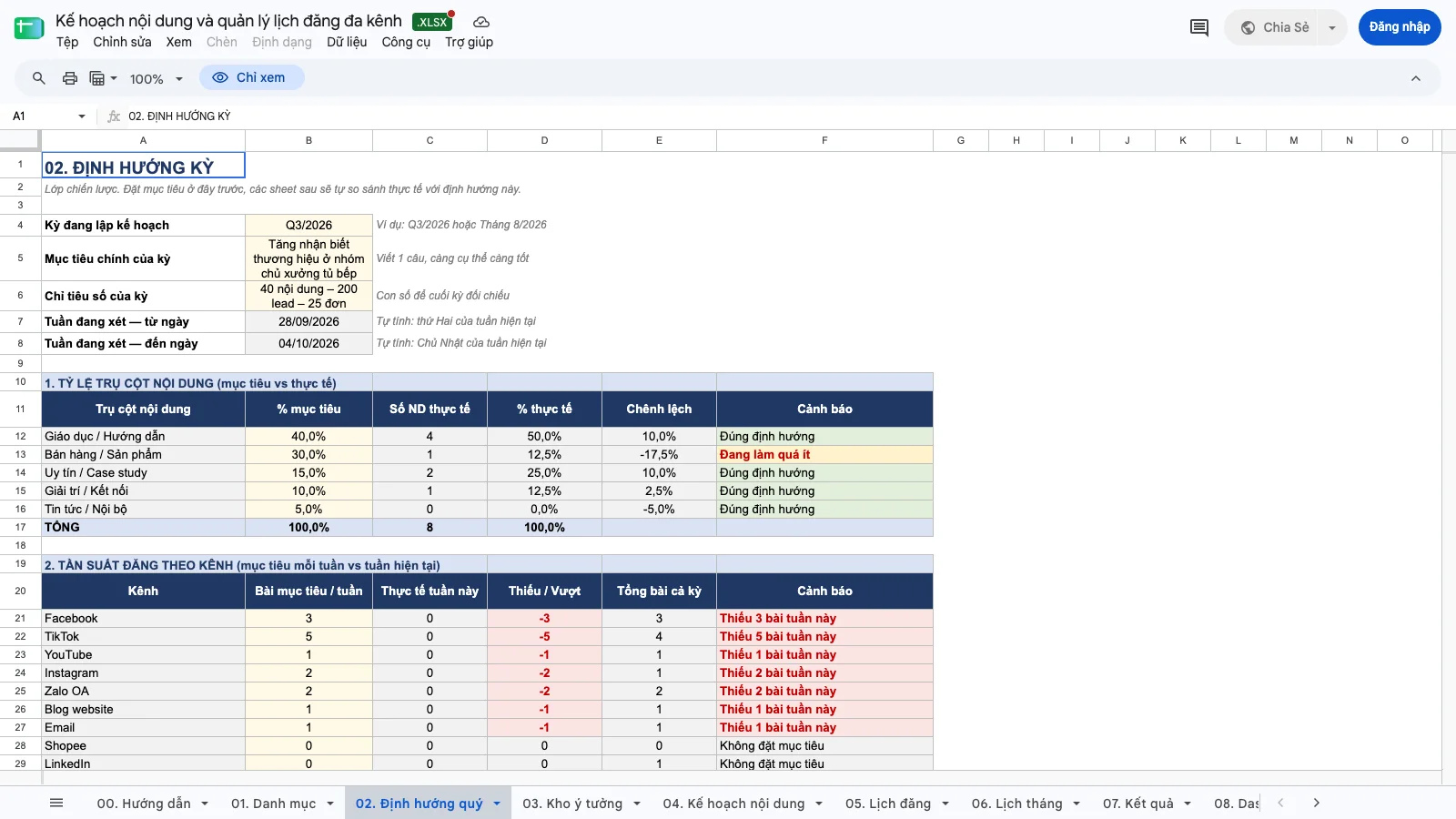This screenshot has height=819, width=1456.
Task: Click the Q3/2026 cell
Action: [308, 225]
